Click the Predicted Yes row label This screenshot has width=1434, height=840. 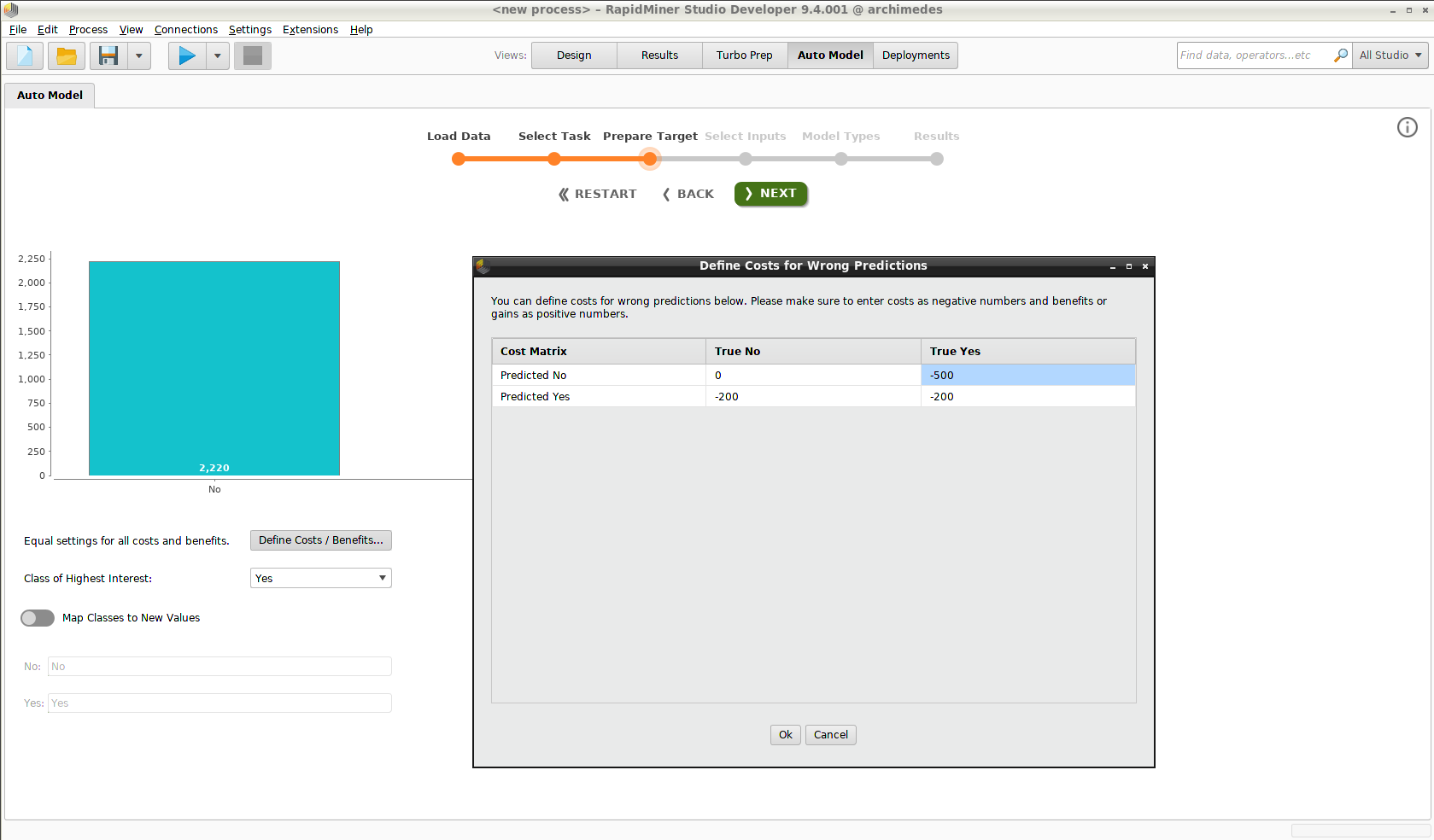[599, 397]
